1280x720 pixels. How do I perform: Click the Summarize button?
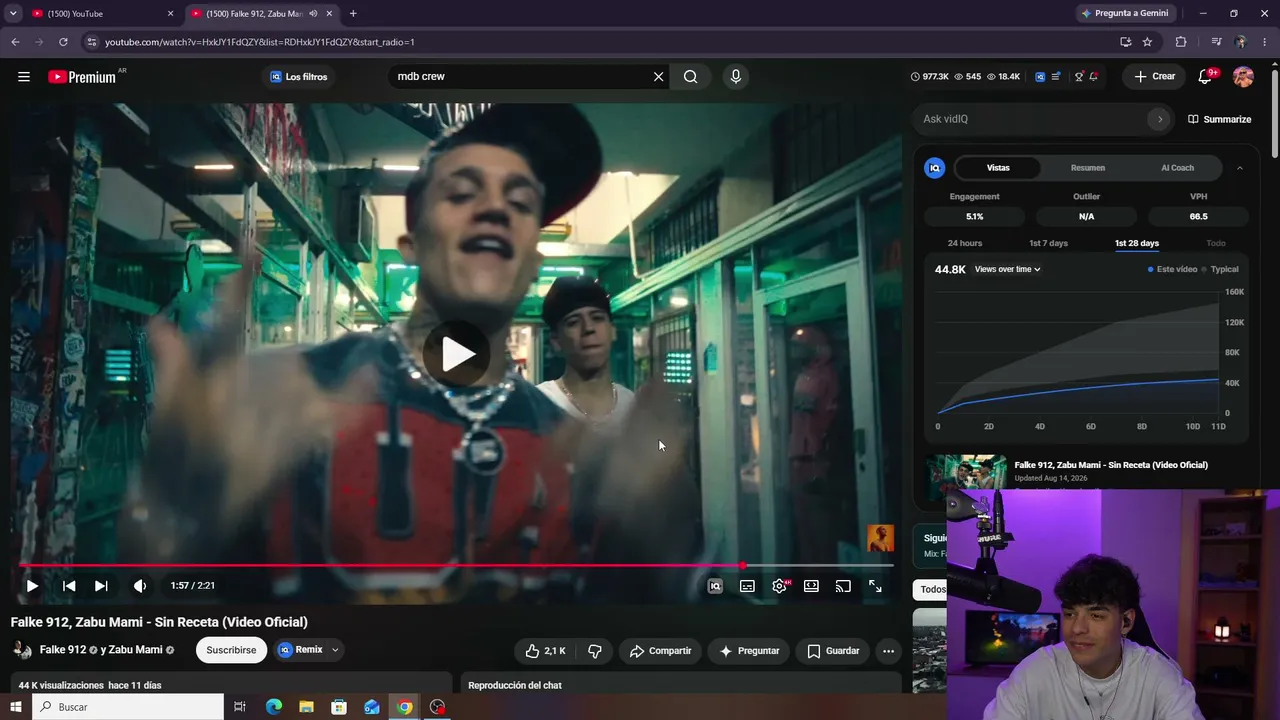1219,119
